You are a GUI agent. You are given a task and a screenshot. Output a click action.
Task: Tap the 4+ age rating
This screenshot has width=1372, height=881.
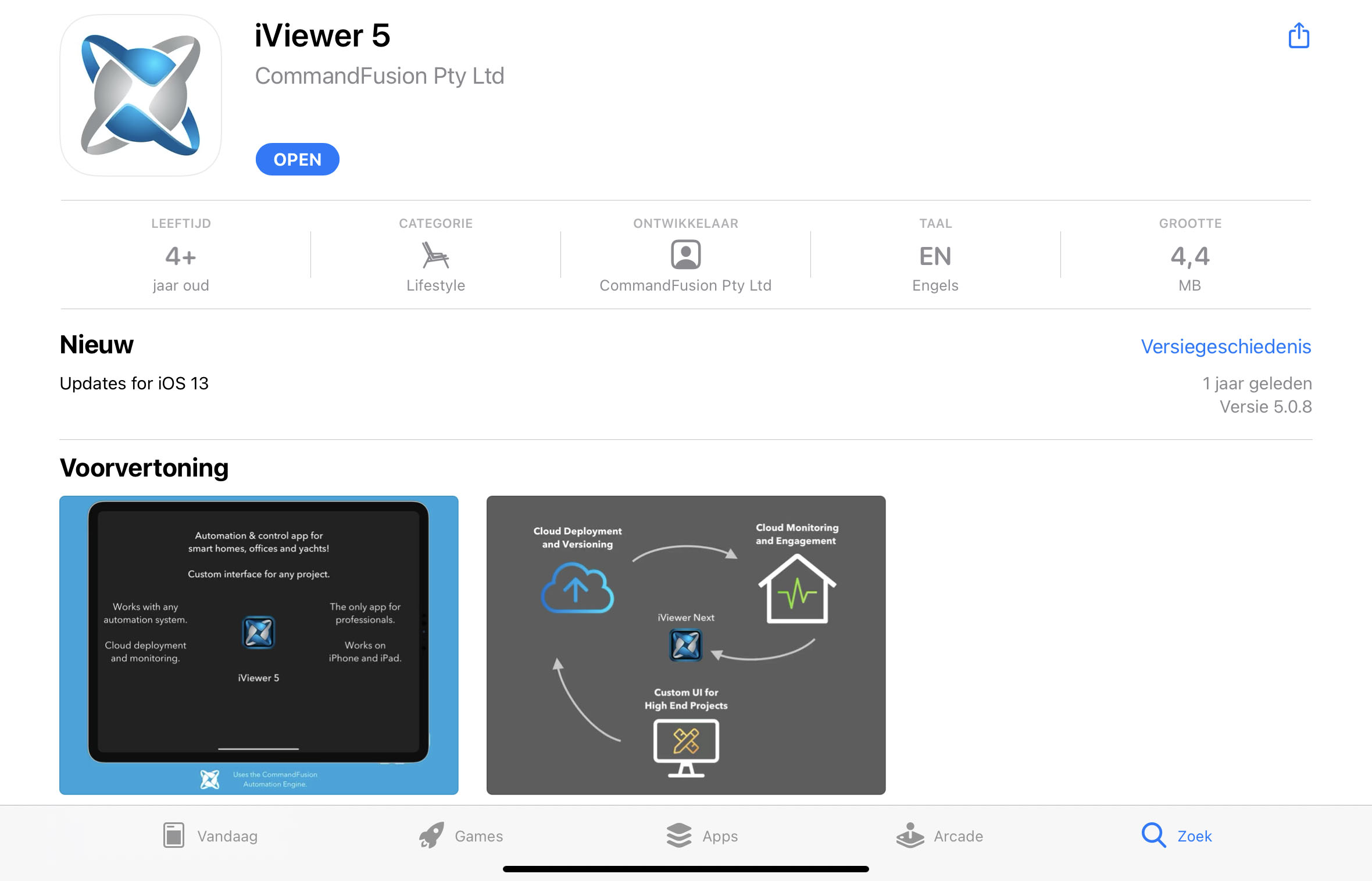[x=181, y=256]
